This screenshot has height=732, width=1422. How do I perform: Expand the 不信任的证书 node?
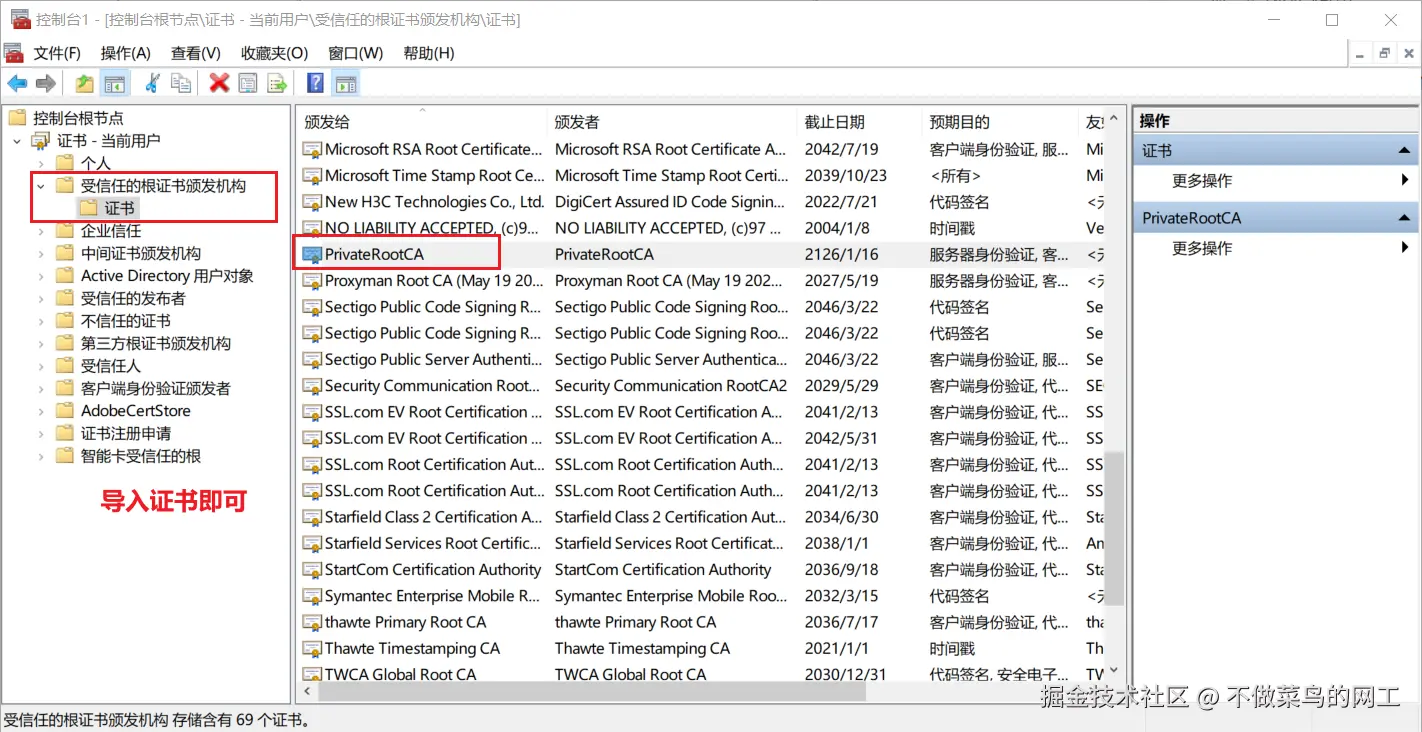click(41, 321)
